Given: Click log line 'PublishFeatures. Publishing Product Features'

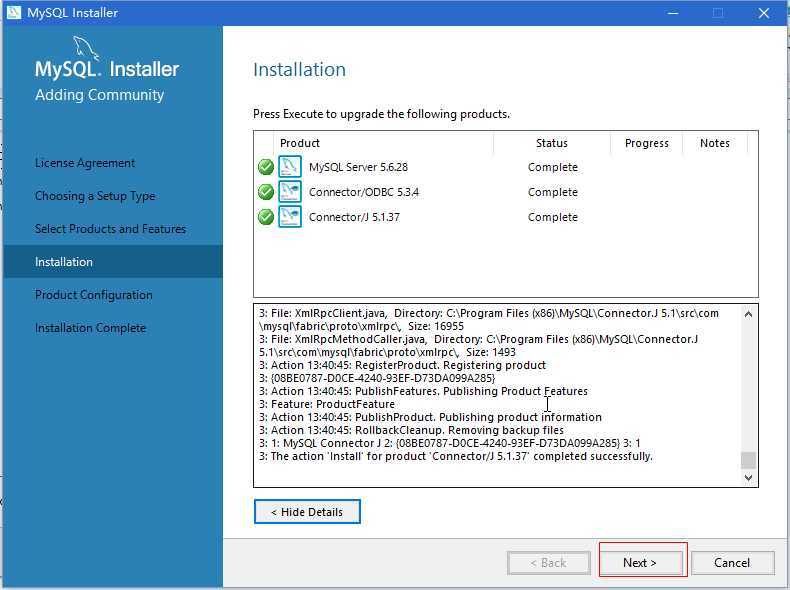Looking at the screenshot, I should (423, 391).
